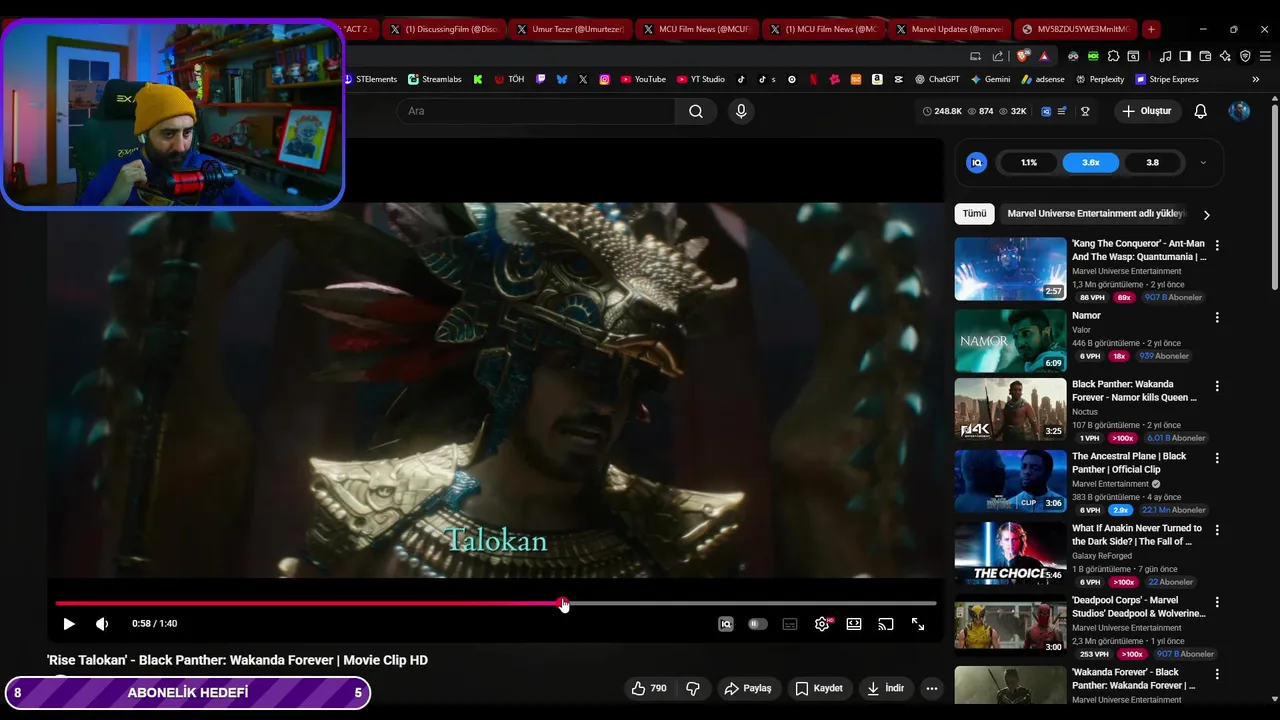Open Namor video title link
Image resolution: width=1280 pixels, height=720 pixels.
tap(1086, 316)
